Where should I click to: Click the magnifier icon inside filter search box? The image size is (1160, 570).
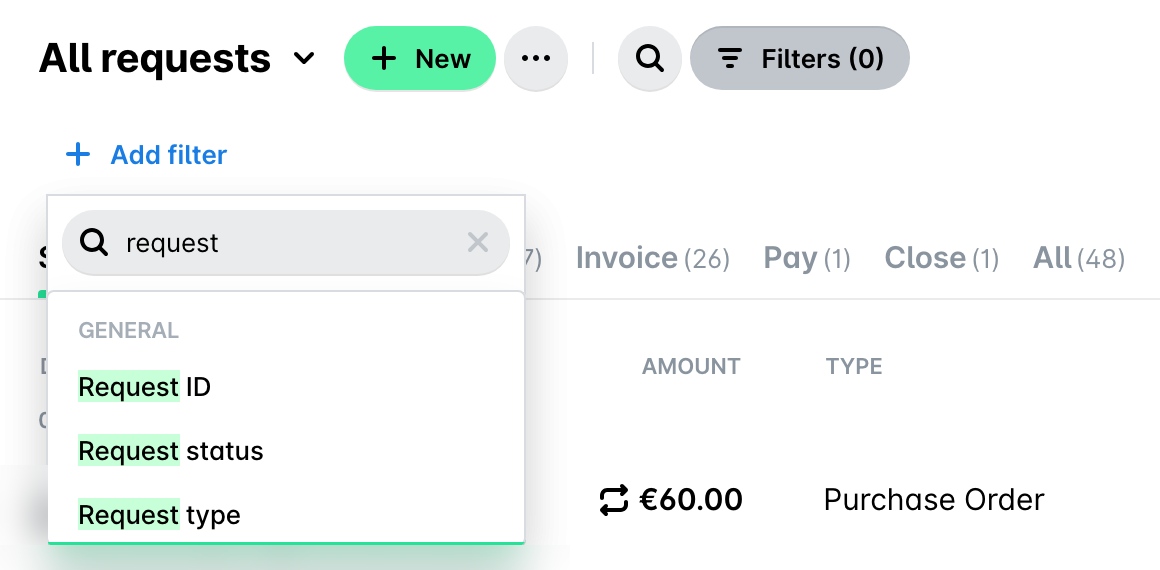95,242
